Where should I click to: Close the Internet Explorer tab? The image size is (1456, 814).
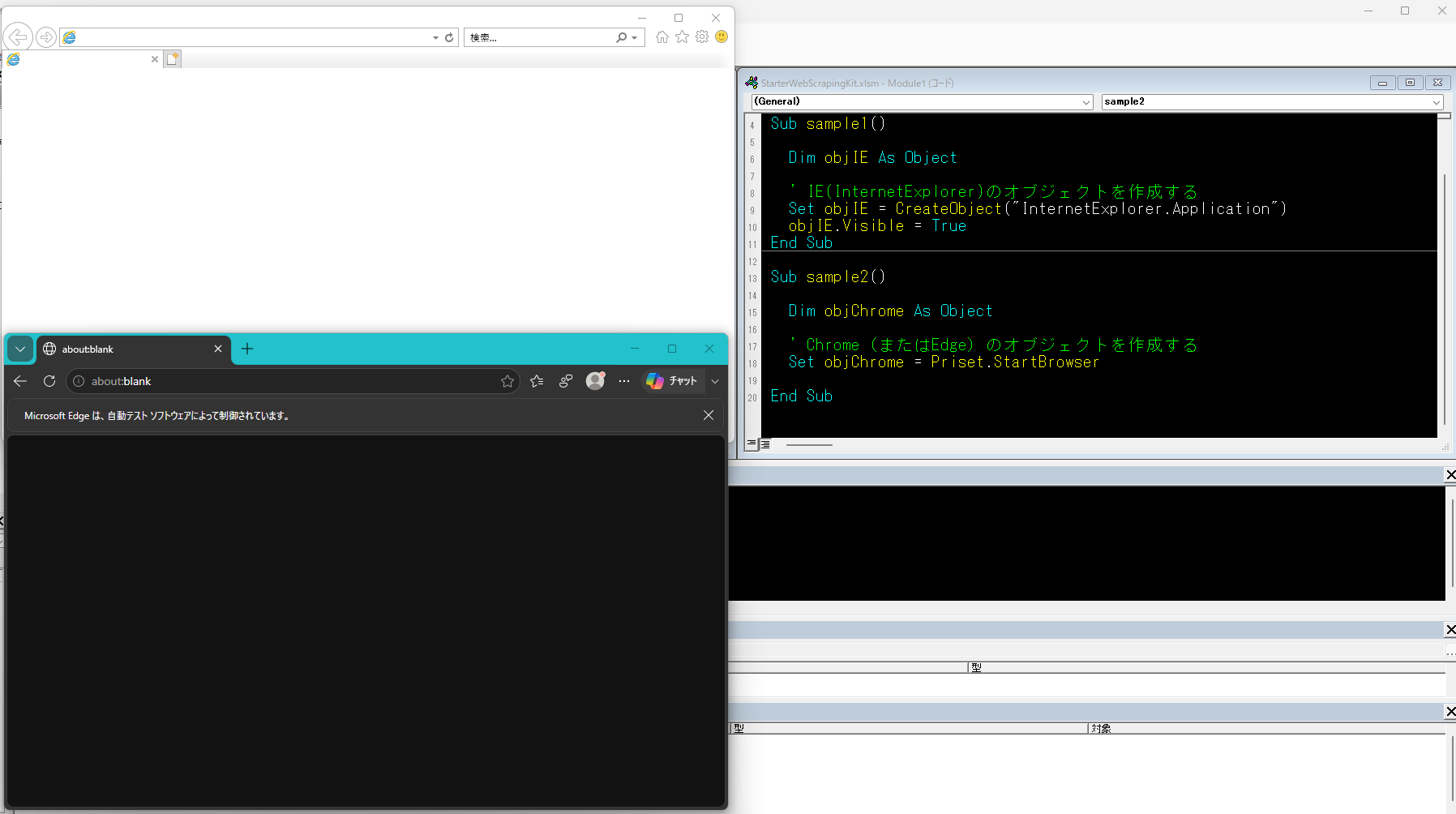click(155, 59)
